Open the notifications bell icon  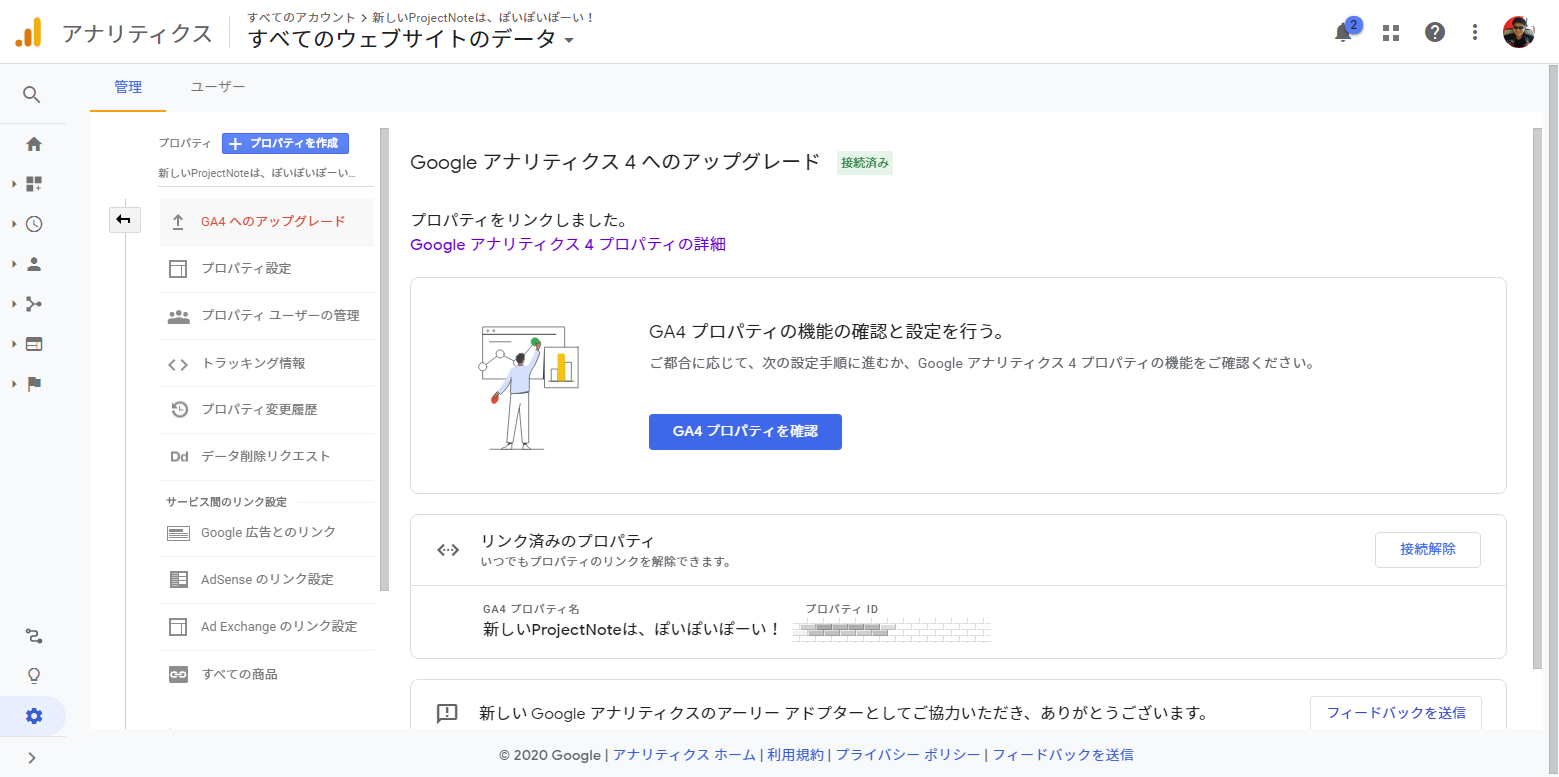coord(1343,32)
